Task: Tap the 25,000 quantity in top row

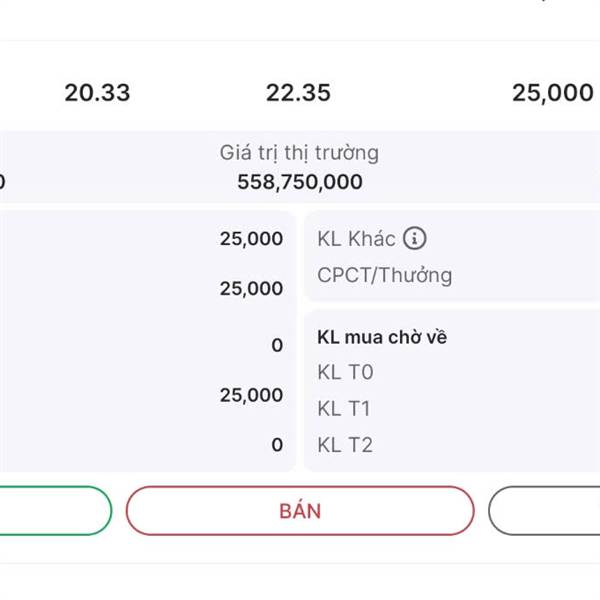Action: click(x=553, y=93)
